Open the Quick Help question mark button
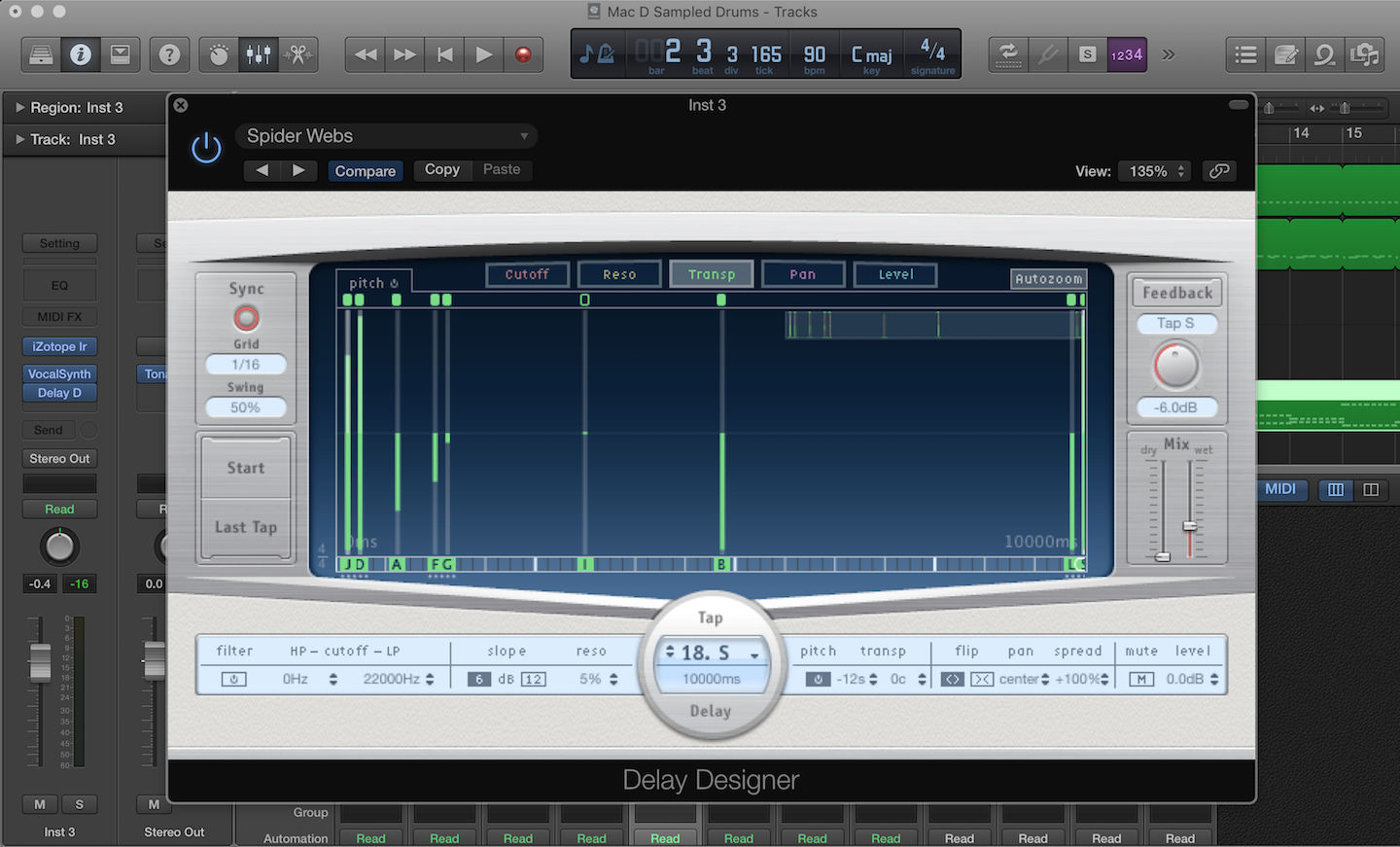 169,54
